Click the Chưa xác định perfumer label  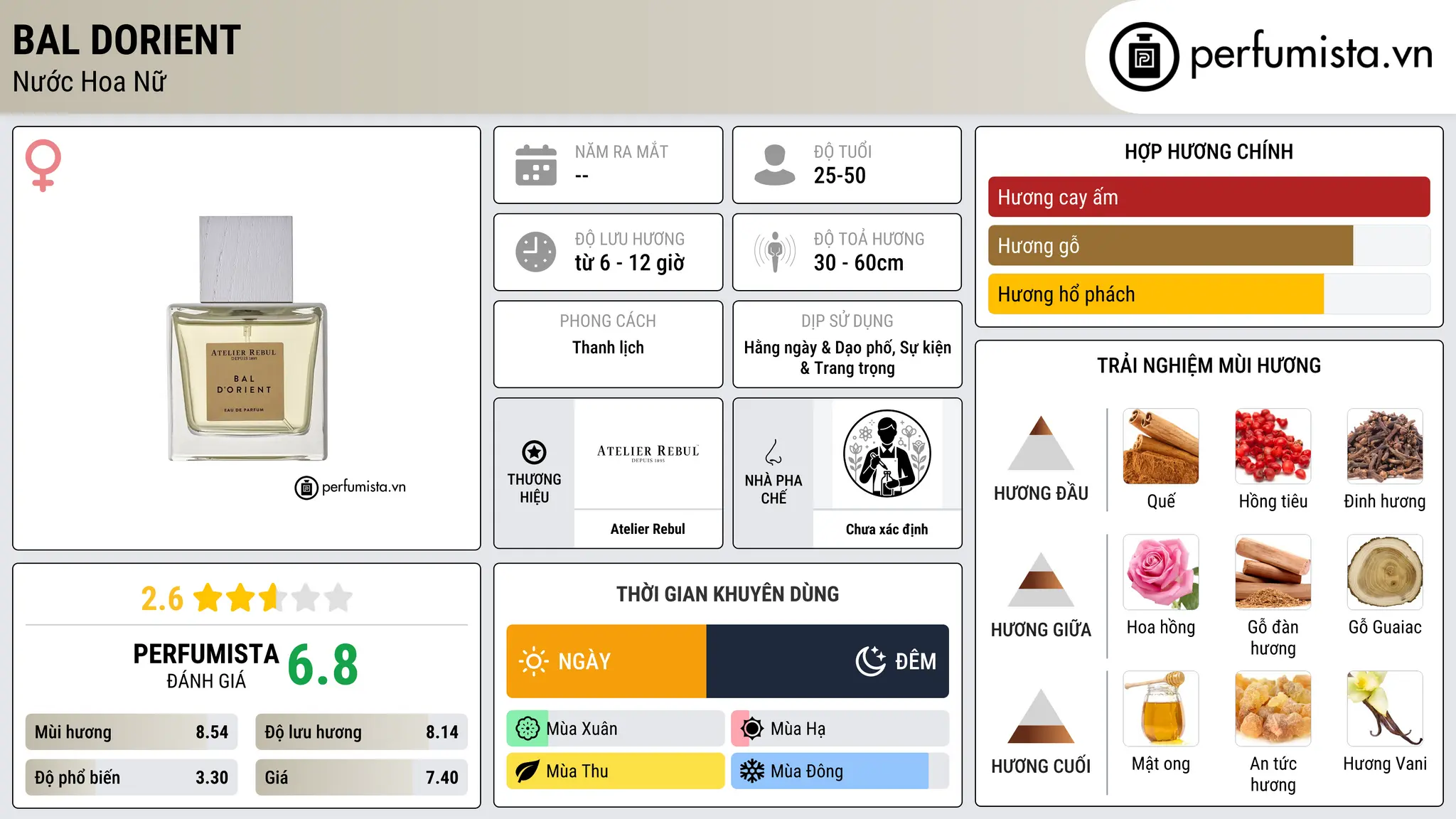(x=887, y=529)
